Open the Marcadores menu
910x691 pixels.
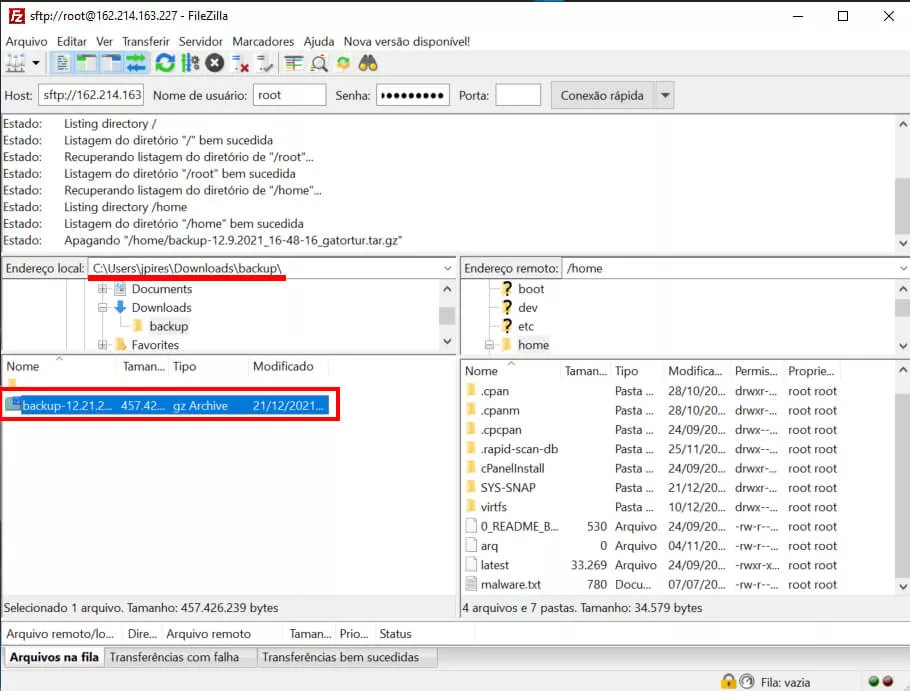[x=263, y=41]
